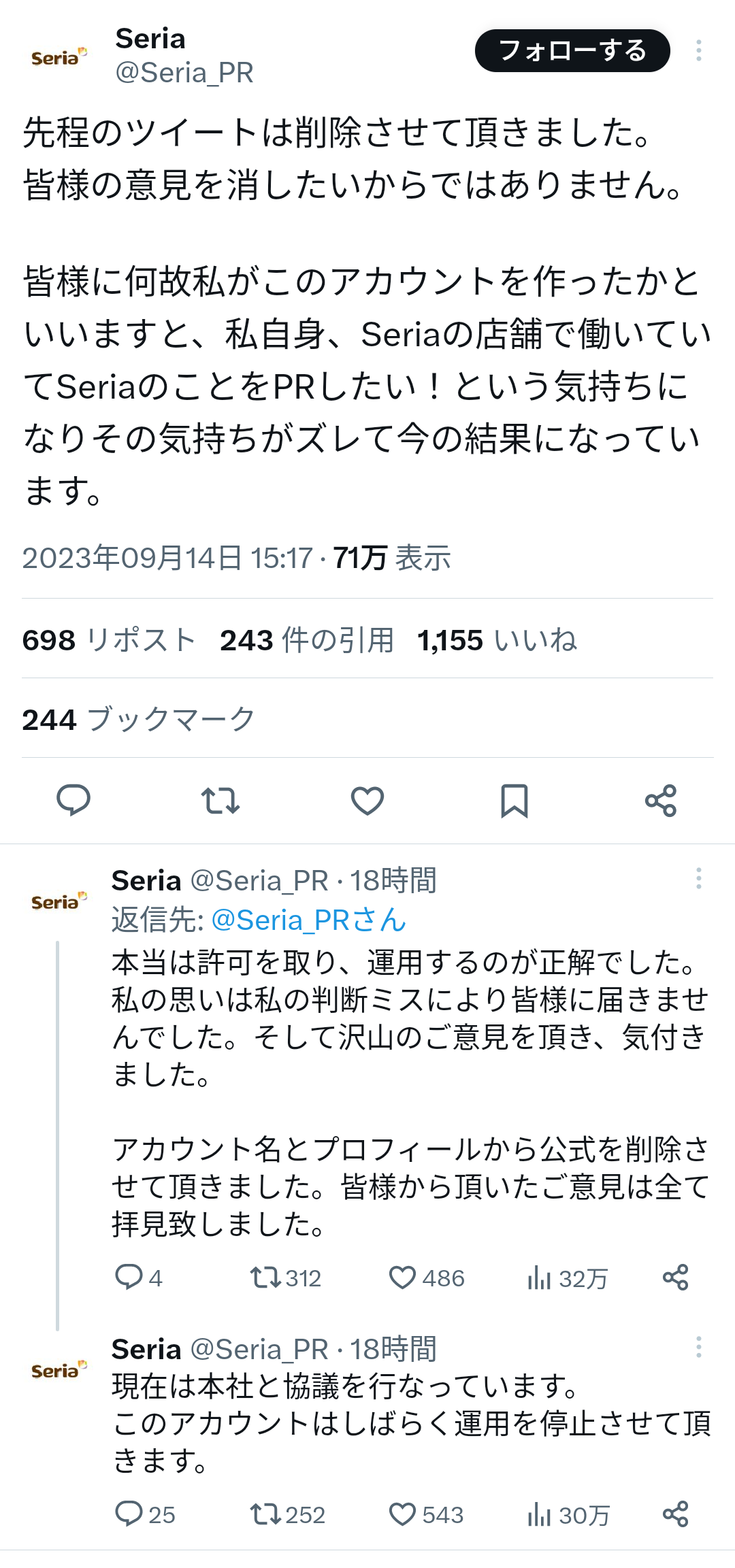Image resolution: width=735 pixels, height=1568 pixels.
Task: Tap the フォローする follow button
Action: (572, 51)
